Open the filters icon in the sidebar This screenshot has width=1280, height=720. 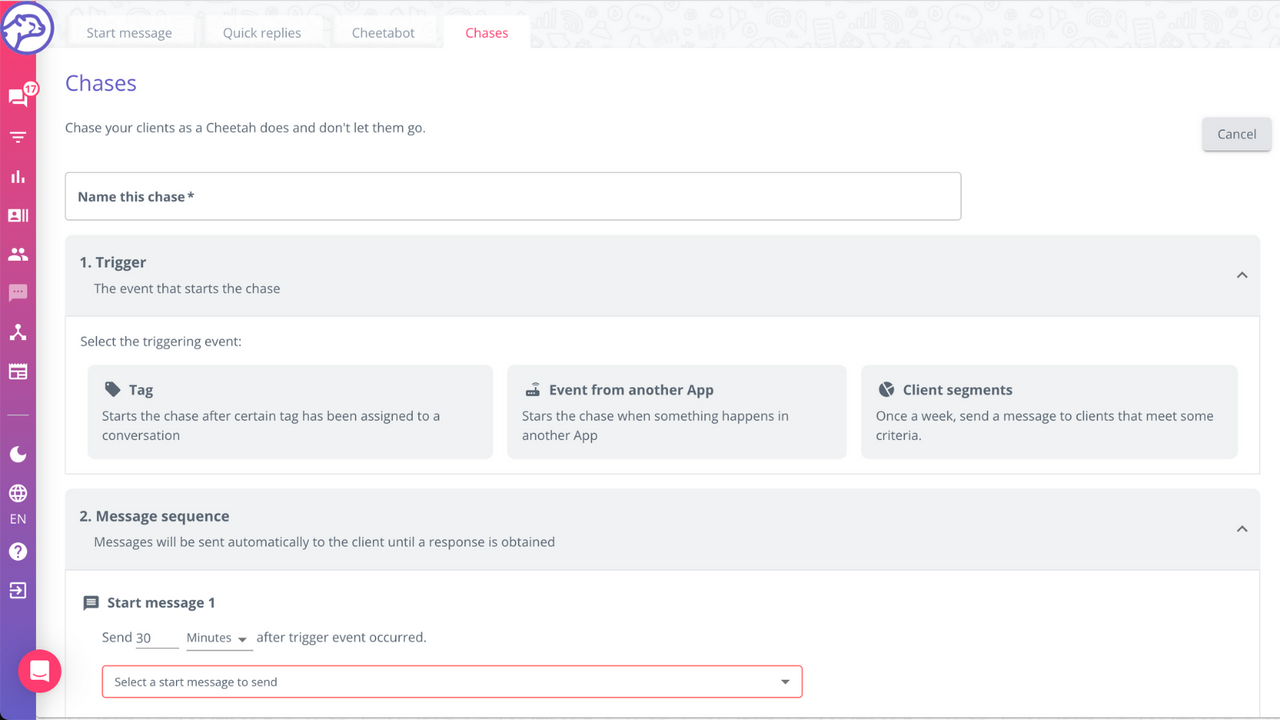click(18, 137)
